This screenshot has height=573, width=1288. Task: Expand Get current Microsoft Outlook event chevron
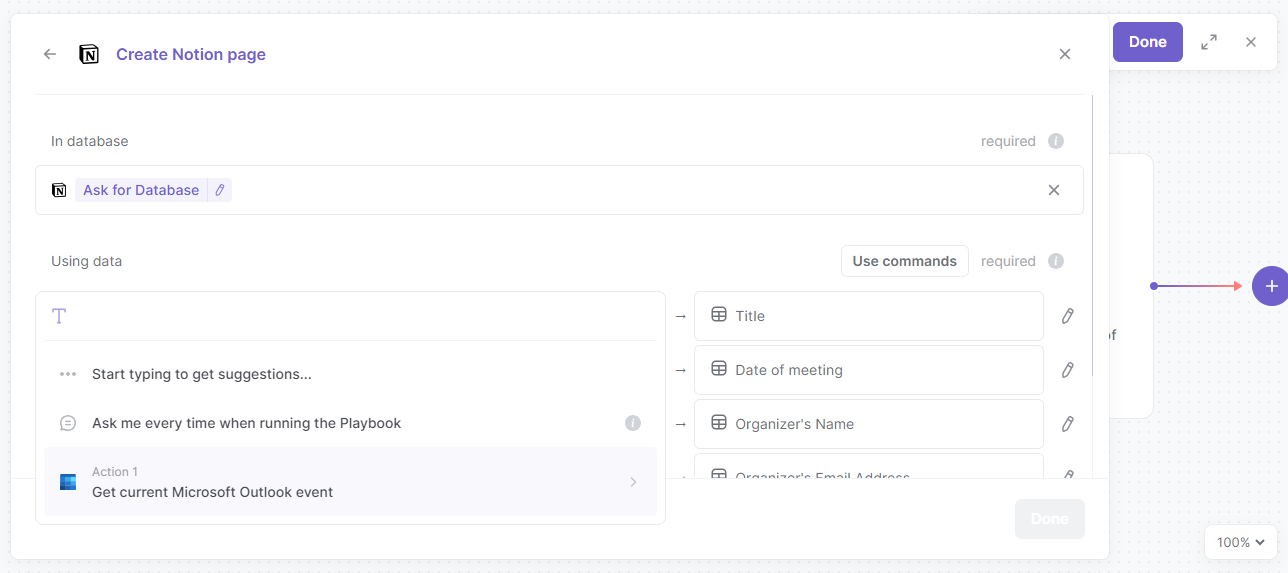click(x=633, y=482)
